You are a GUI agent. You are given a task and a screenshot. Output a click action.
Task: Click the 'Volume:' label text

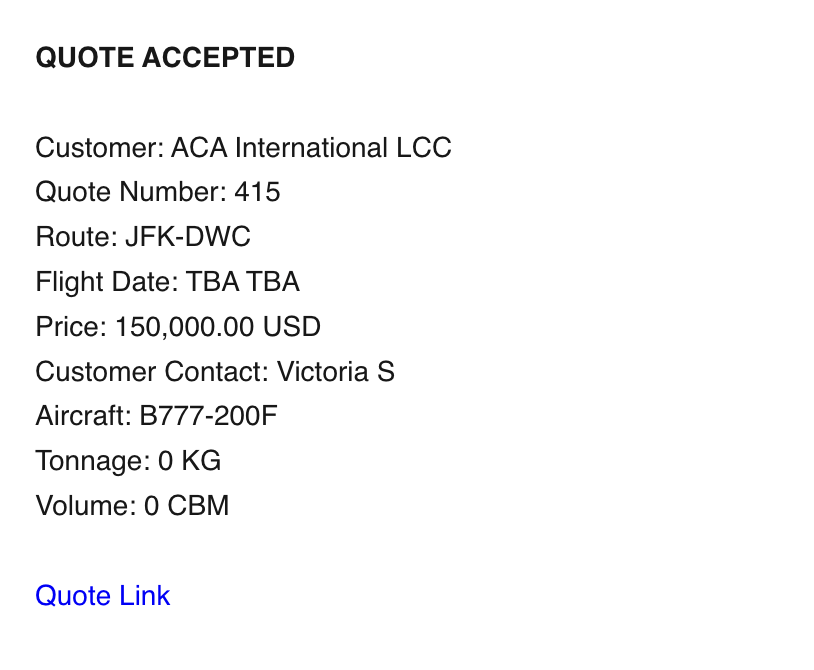[x=85, y=506]
